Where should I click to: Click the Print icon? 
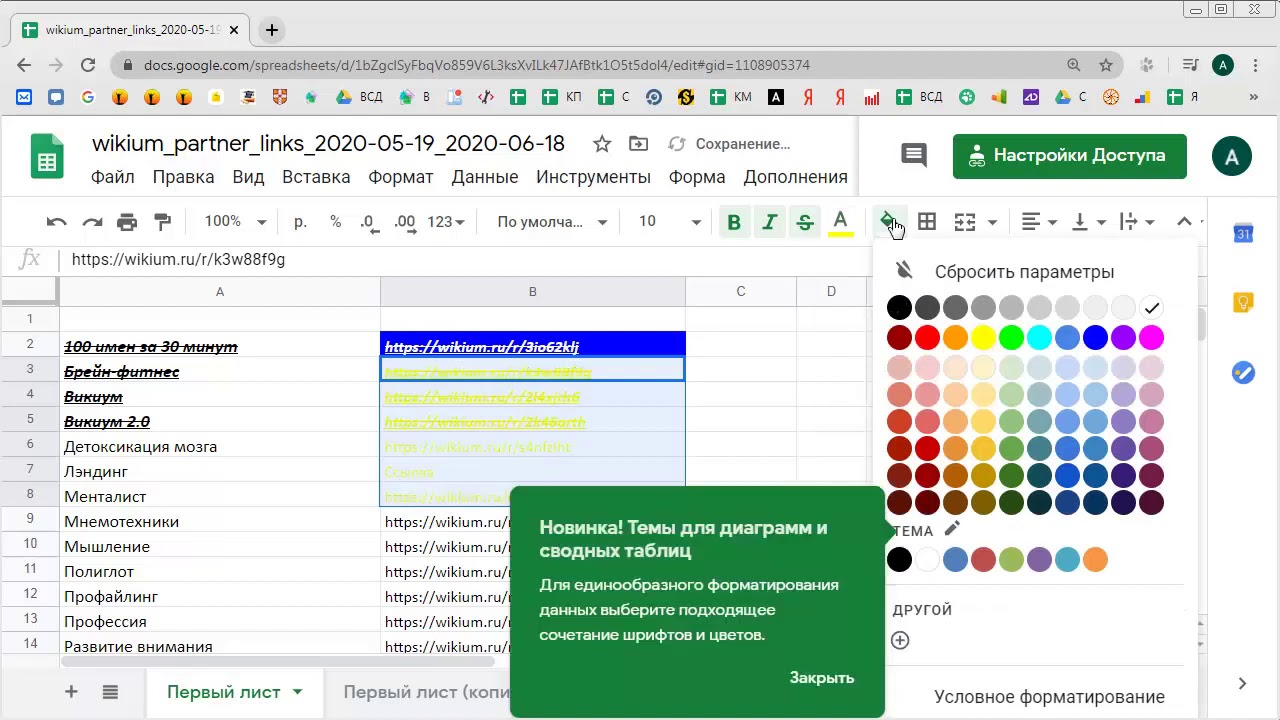(127, 222)
